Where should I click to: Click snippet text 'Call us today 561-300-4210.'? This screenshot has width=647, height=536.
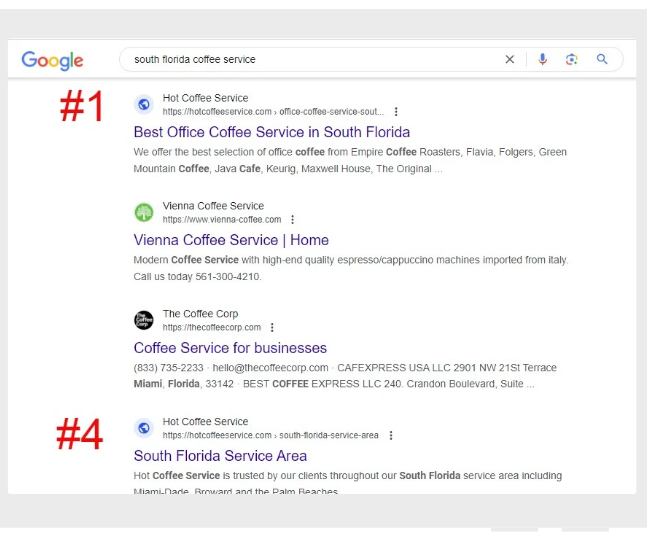click(x=197, y=276)
